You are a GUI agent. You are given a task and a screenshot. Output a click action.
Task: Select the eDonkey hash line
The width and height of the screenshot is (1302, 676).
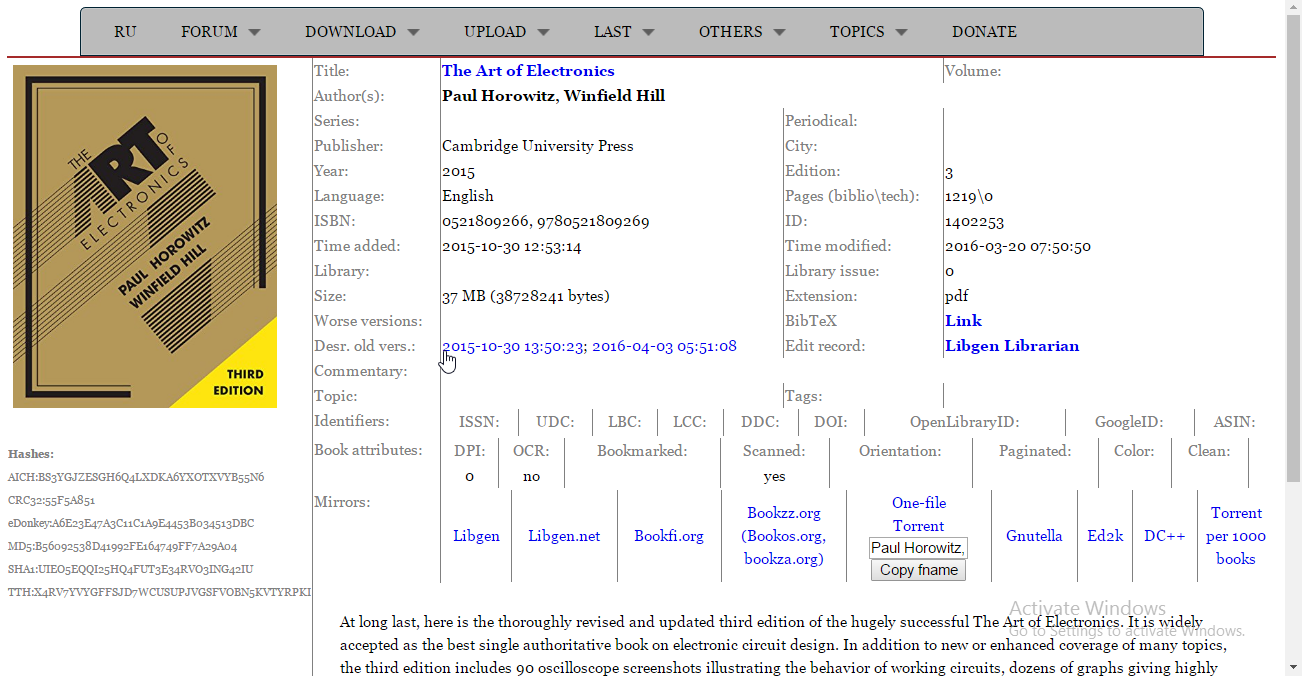(x=131, y=523)
